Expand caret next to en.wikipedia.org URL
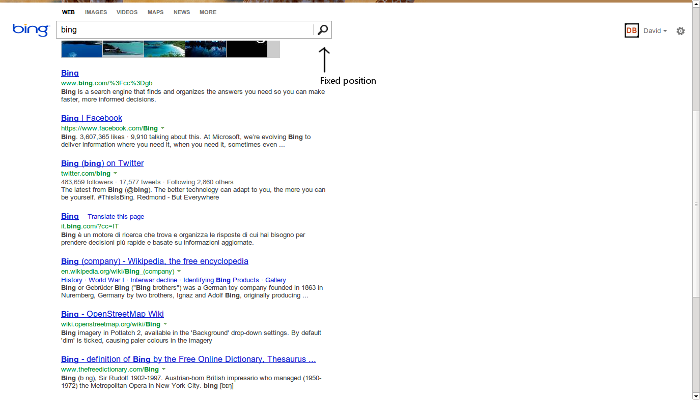The image size is (700, 400). click(179, 271)
